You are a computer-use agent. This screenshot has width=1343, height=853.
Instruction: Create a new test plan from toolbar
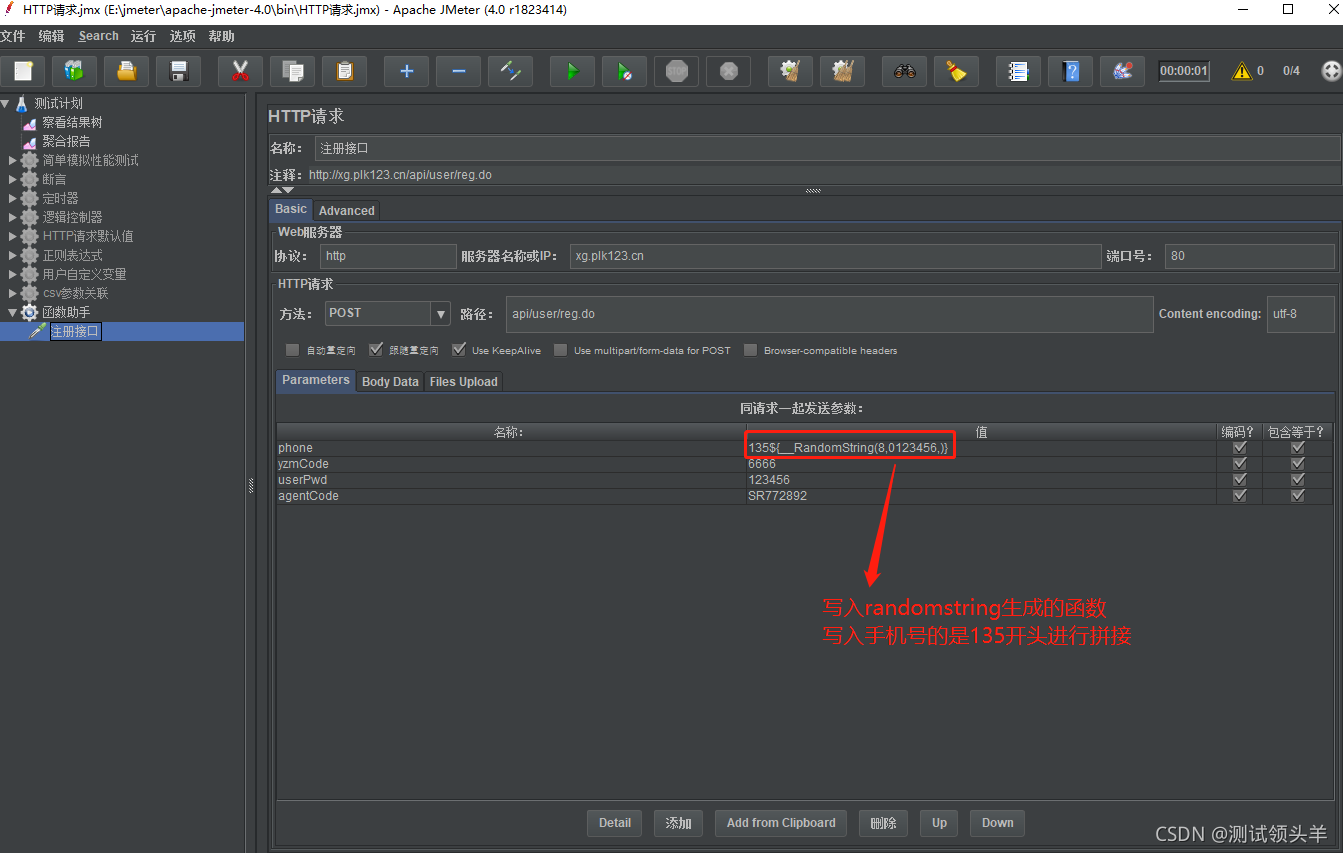tap(23, 71)
